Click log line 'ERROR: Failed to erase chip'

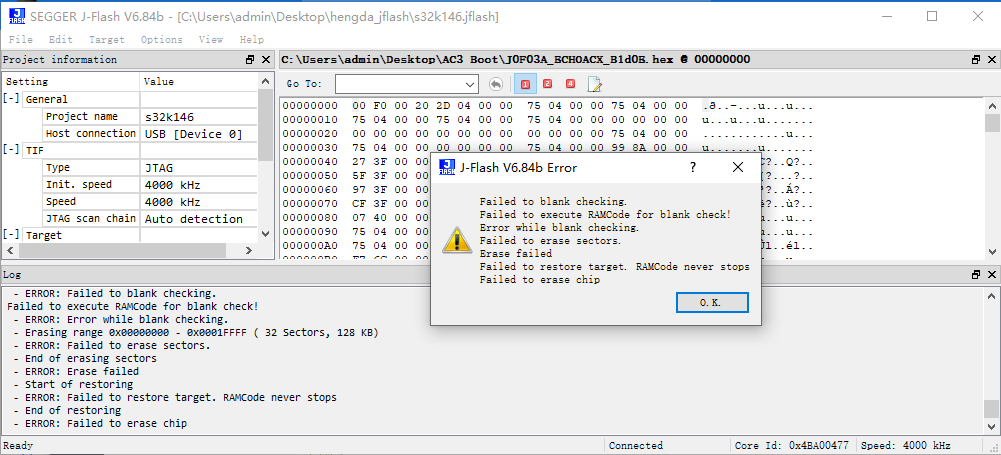click(100, 424)
